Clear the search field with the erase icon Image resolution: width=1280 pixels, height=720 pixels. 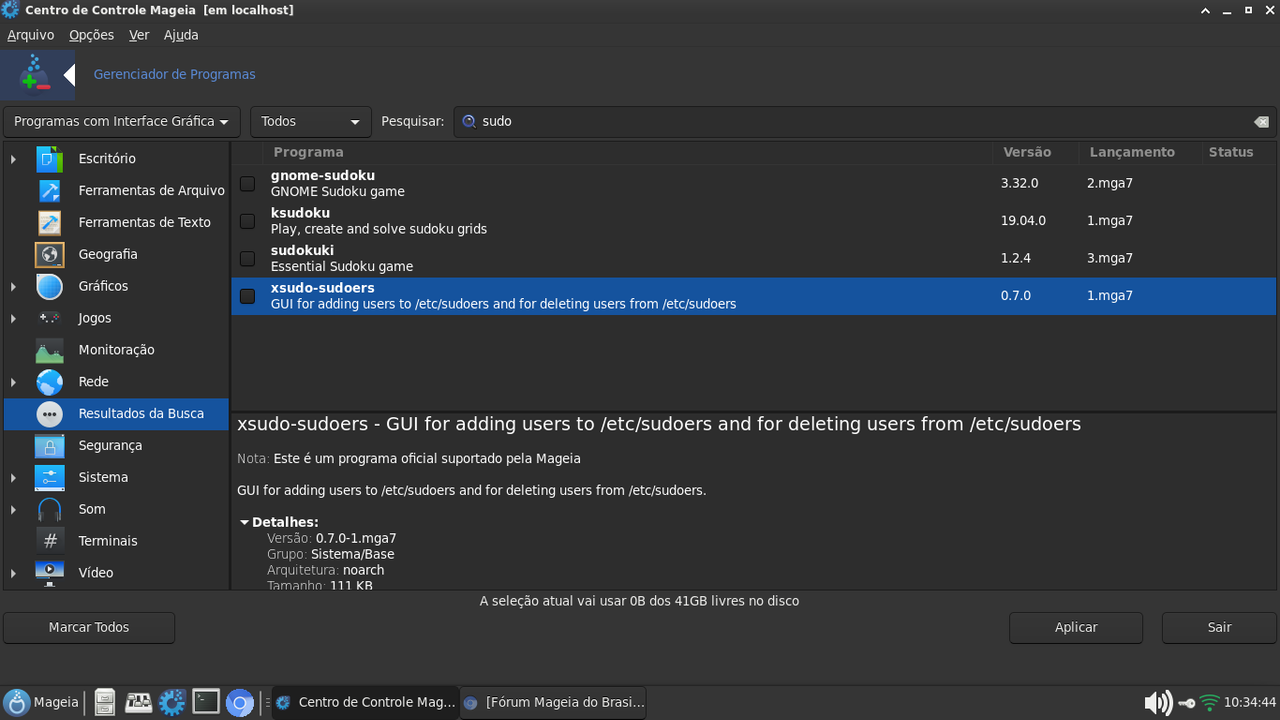tap(1261, 122)
